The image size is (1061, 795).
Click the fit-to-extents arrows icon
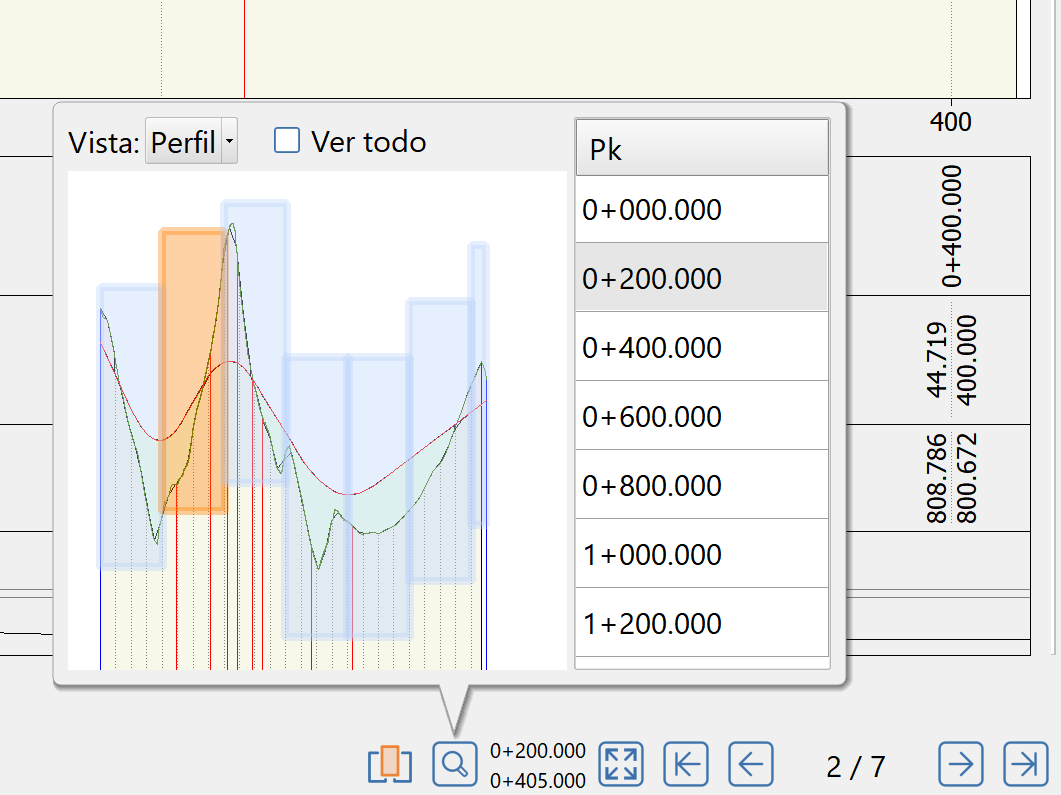pos(620,765)
